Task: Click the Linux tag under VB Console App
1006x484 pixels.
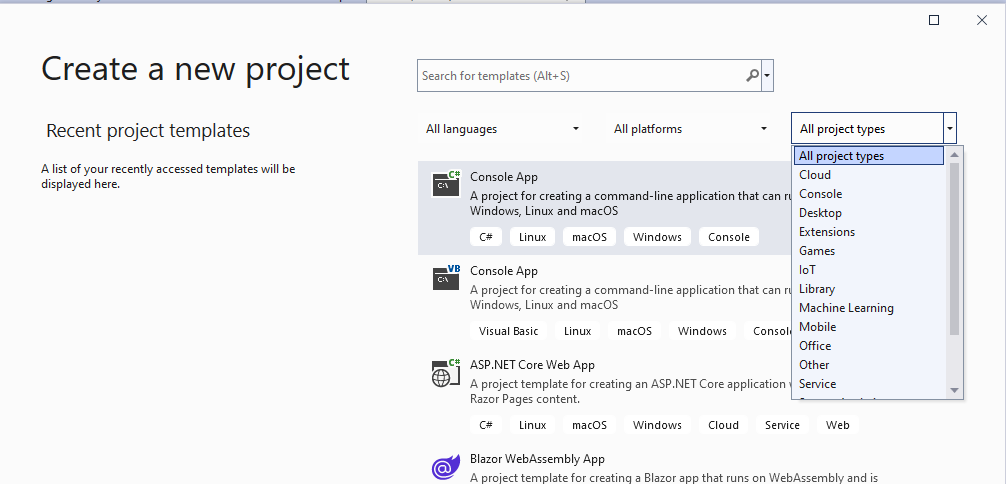Action: click(x=577, y=331)
